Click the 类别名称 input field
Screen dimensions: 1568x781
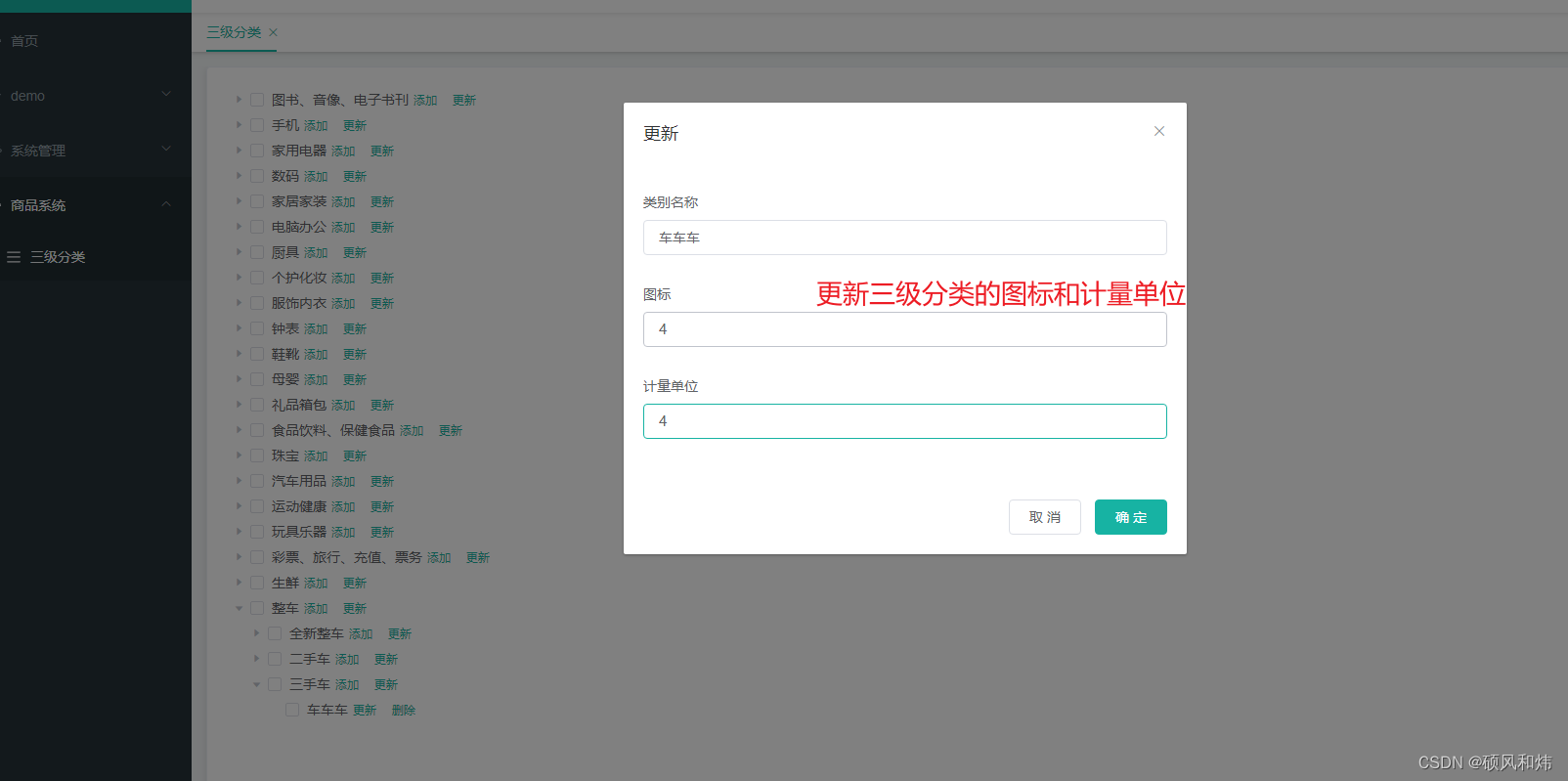point(905,238)
